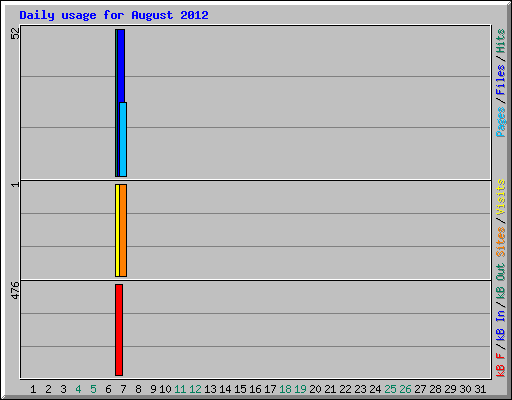This screenshot has width=512, height=400.
Task: Click day 10 on the x-axis
Action: tap(165, 389)
